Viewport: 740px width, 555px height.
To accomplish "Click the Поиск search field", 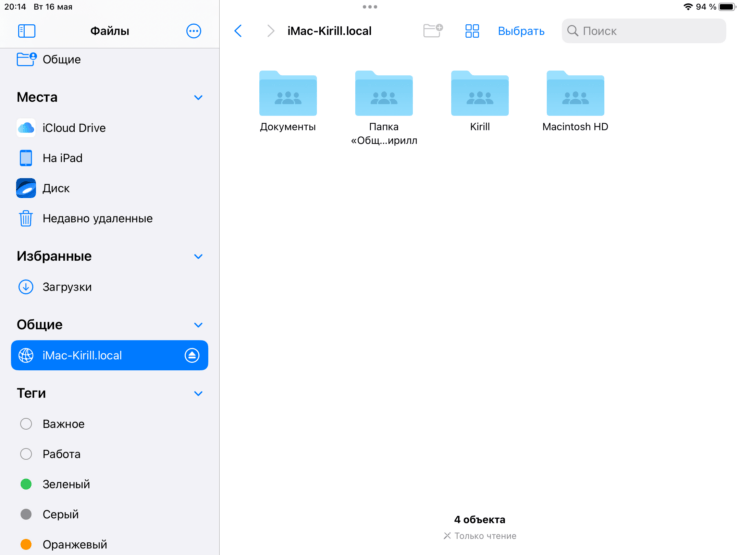I will click(x=643, y=31).
